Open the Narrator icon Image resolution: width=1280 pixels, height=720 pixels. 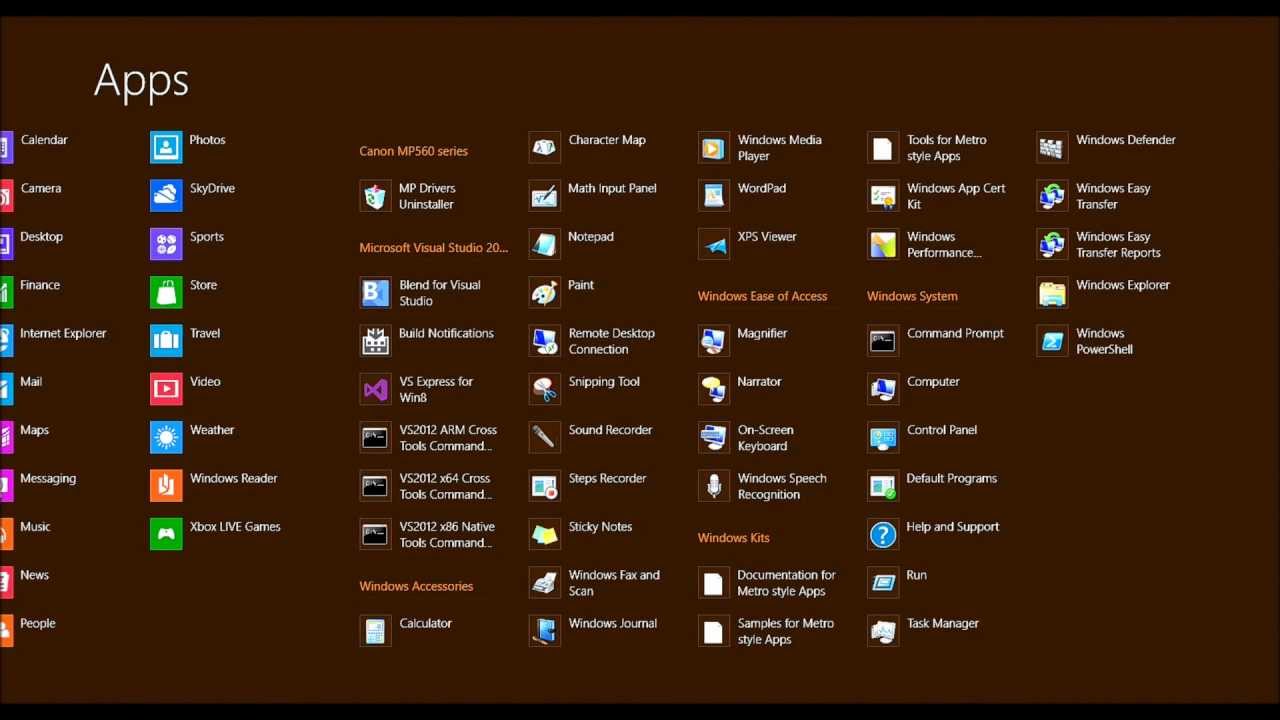tap(714, 389)
